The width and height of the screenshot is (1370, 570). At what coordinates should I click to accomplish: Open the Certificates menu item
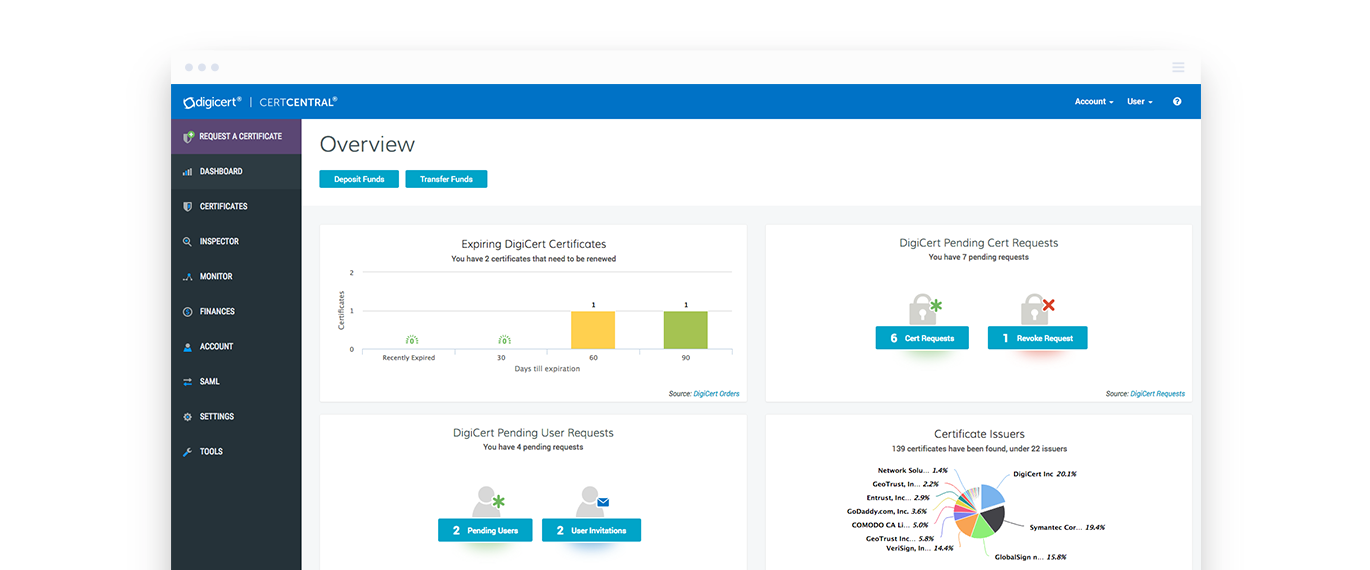click(236, 206)
